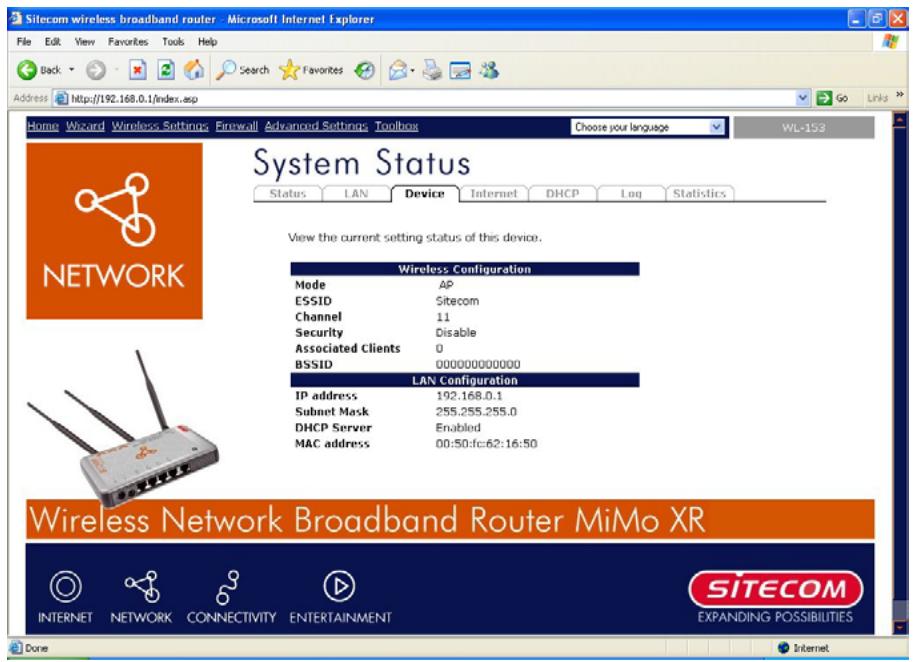Click the router product image
915x662 pixels.
click(124, 429)
